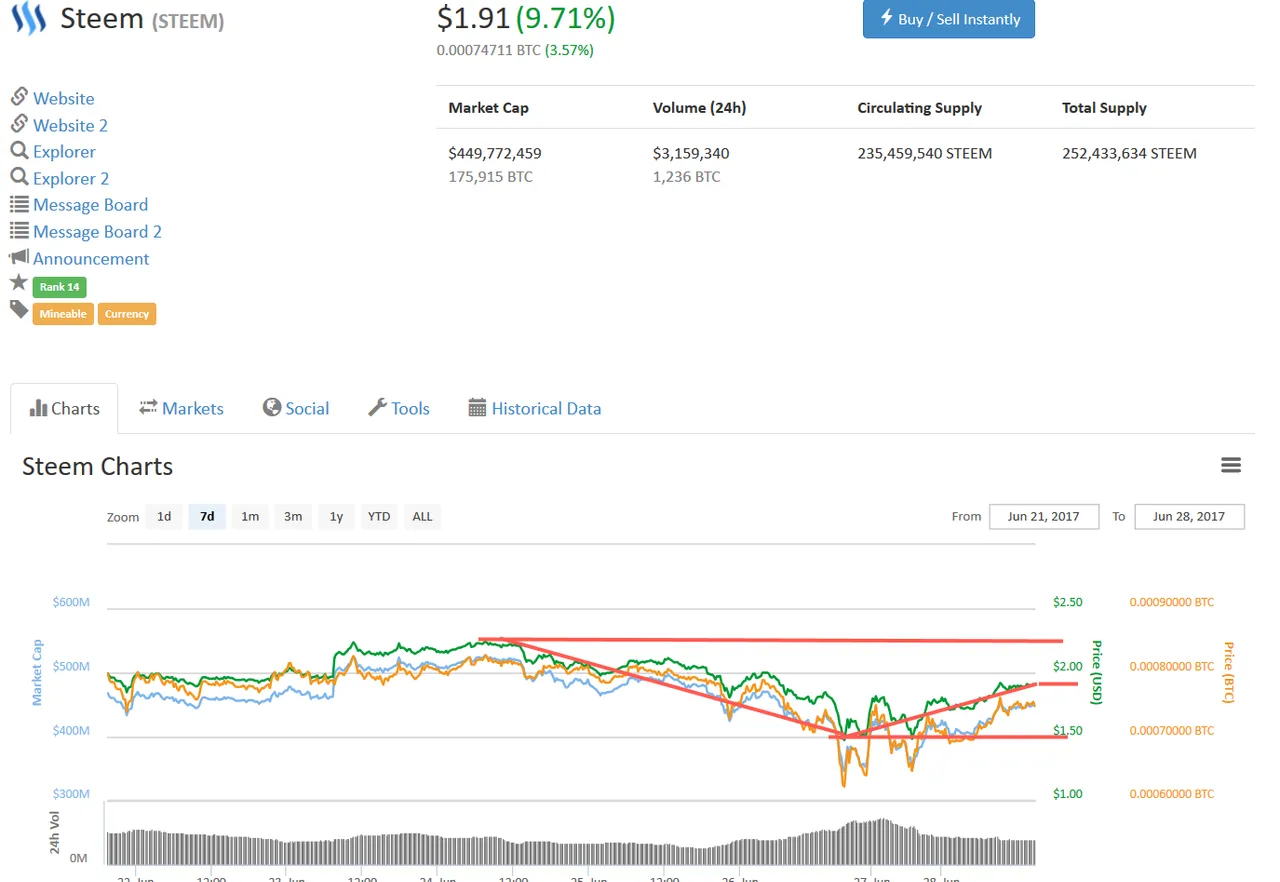Set chart zoom to 1m

250,516
